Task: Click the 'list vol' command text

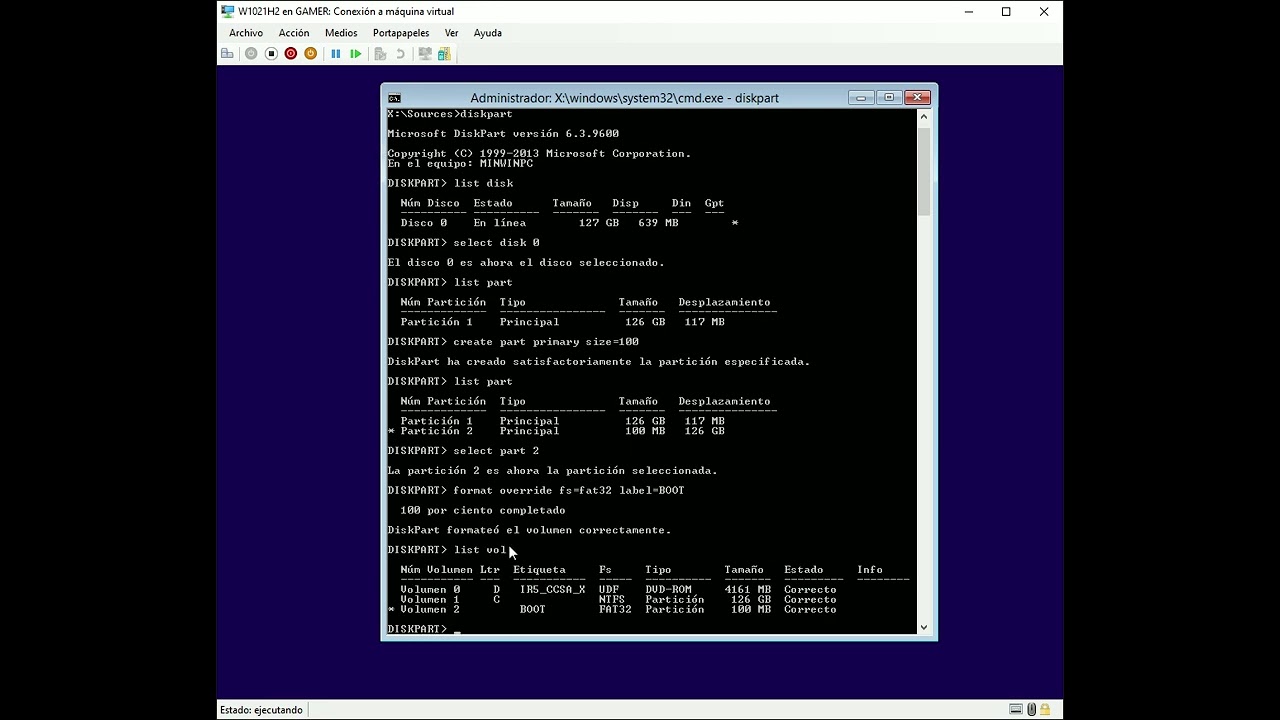Action: coord(480,550)
